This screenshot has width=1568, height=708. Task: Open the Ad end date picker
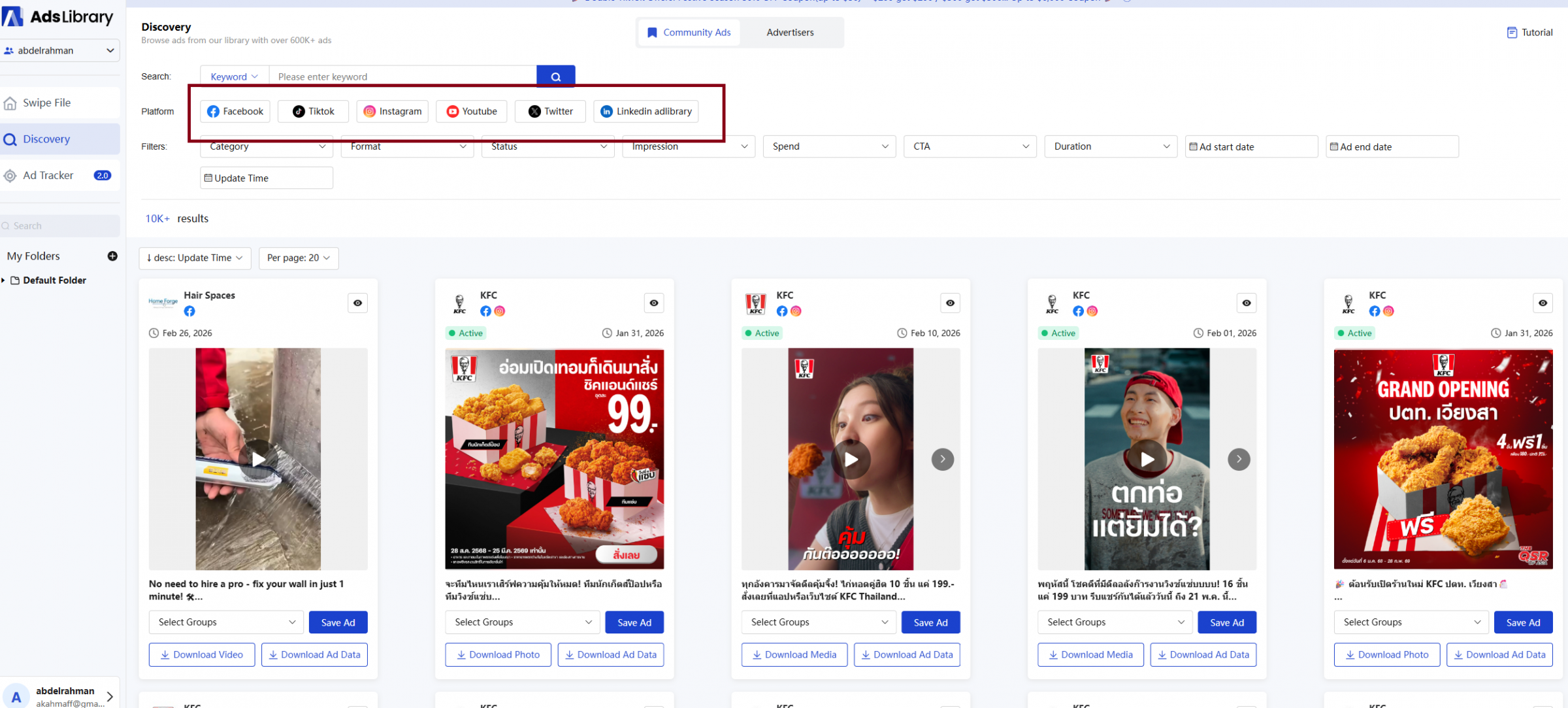[x=1392, y=146]
